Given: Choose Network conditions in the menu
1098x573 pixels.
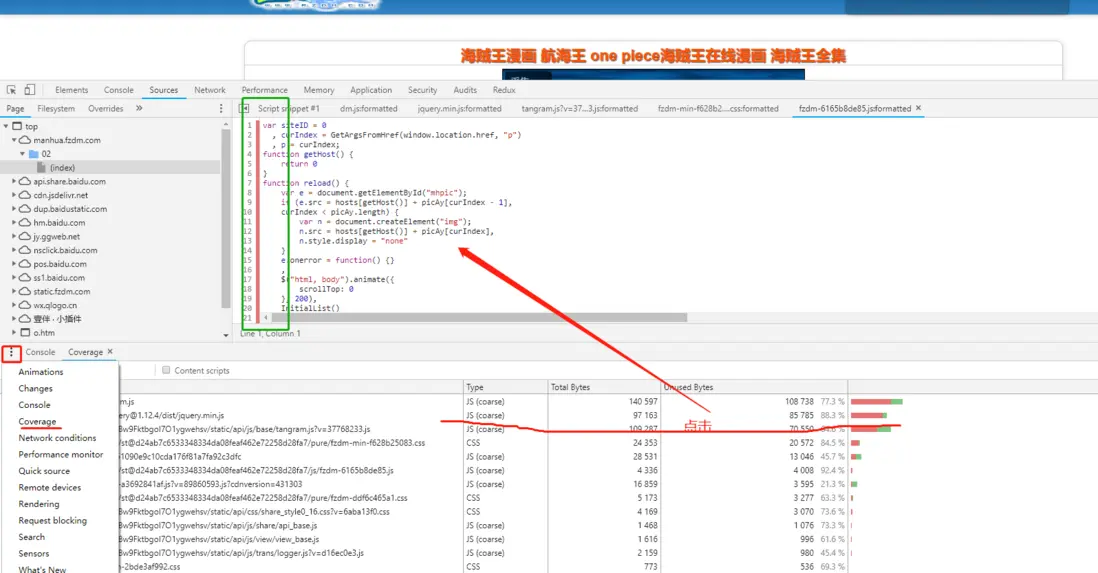Looking at the screenshot, I should coord(57,438).
